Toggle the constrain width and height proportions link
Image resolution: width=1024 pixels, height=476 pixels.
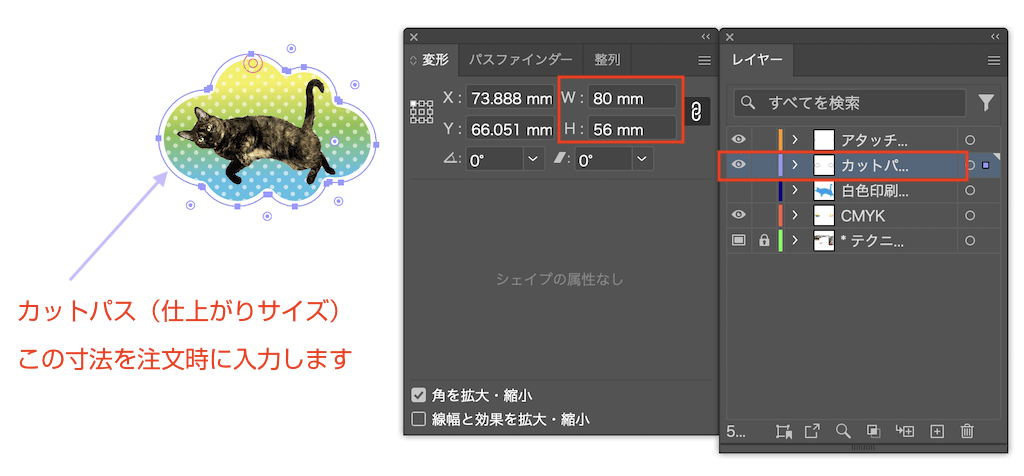[696, 113]
